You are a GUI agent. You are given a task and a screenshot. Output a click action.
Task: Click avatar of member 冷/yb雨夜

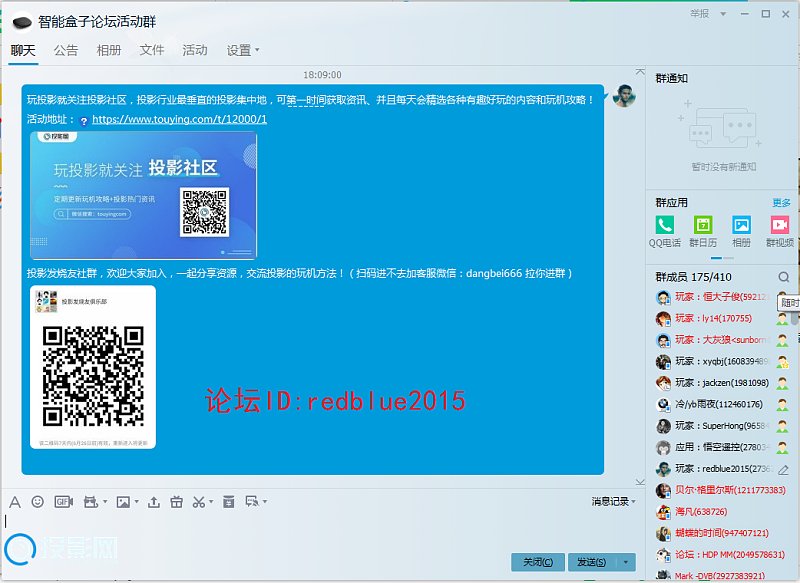663,404
